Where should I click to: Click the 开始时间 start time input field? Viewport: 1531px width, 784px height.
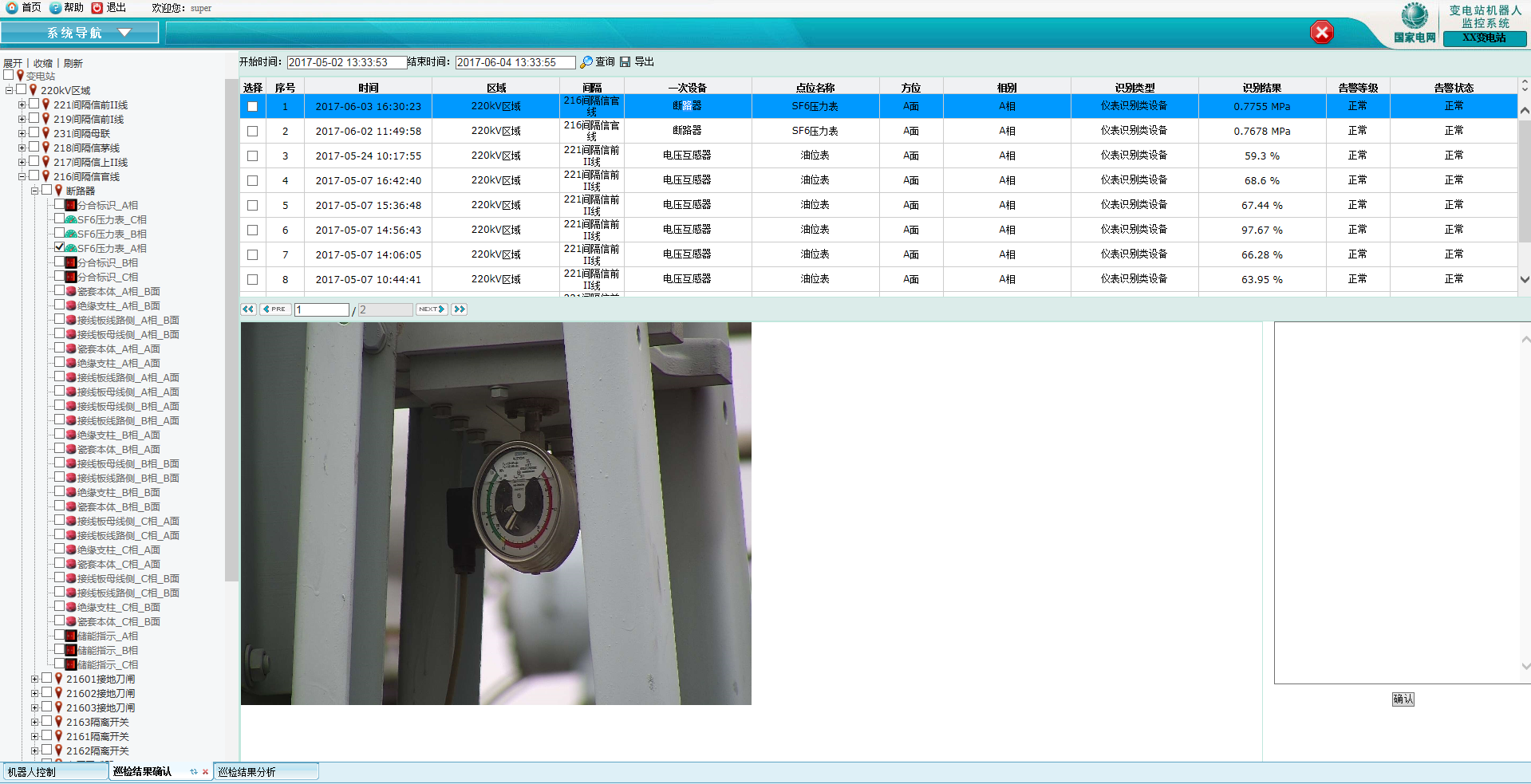pyautogui.click(x=346, y=62)
